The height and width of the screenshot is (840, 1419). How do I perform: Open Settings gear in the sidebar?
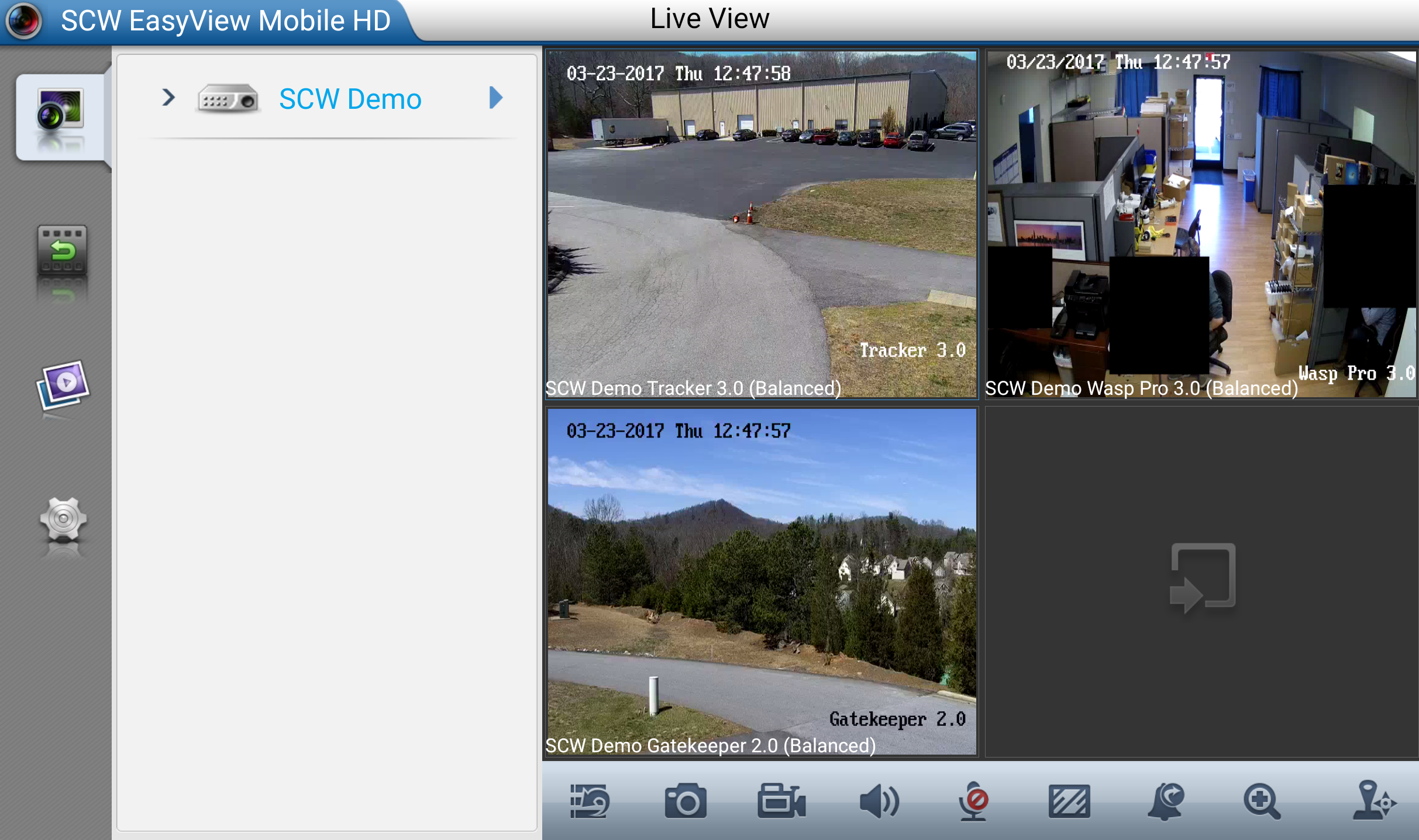[63, 518]
